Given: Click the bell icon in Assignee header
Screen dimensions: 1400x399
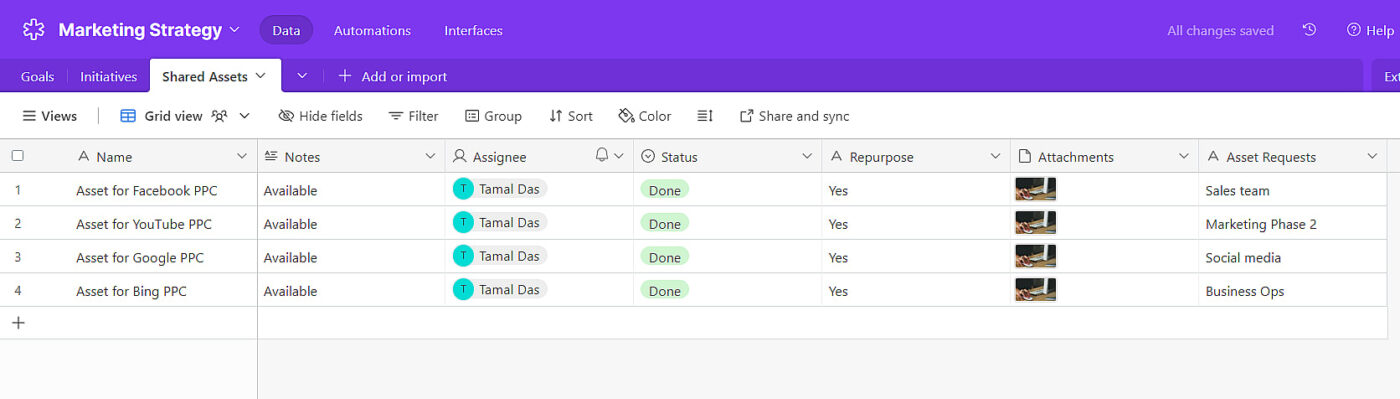Looking at the screenshot, I should [602, 156].
